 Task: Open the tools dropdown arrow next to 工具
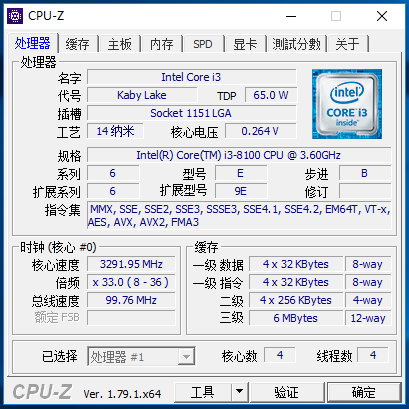click(x=239, y=392)
